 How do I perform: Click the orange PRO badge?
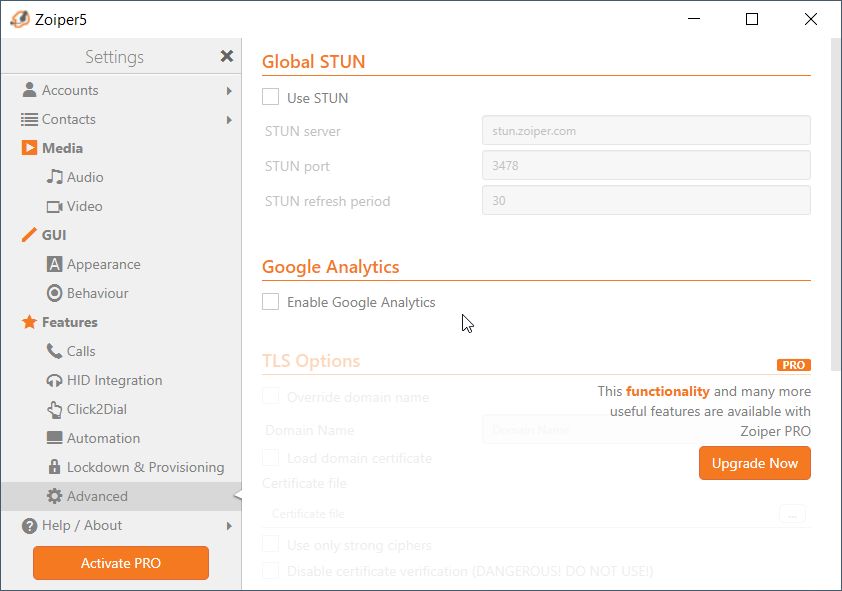[794, 365]
